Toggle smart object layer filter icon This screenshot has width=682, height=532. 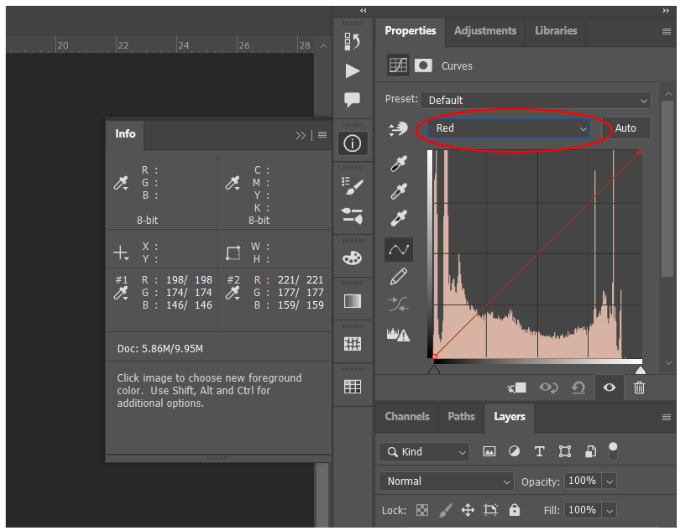[590, 452]
